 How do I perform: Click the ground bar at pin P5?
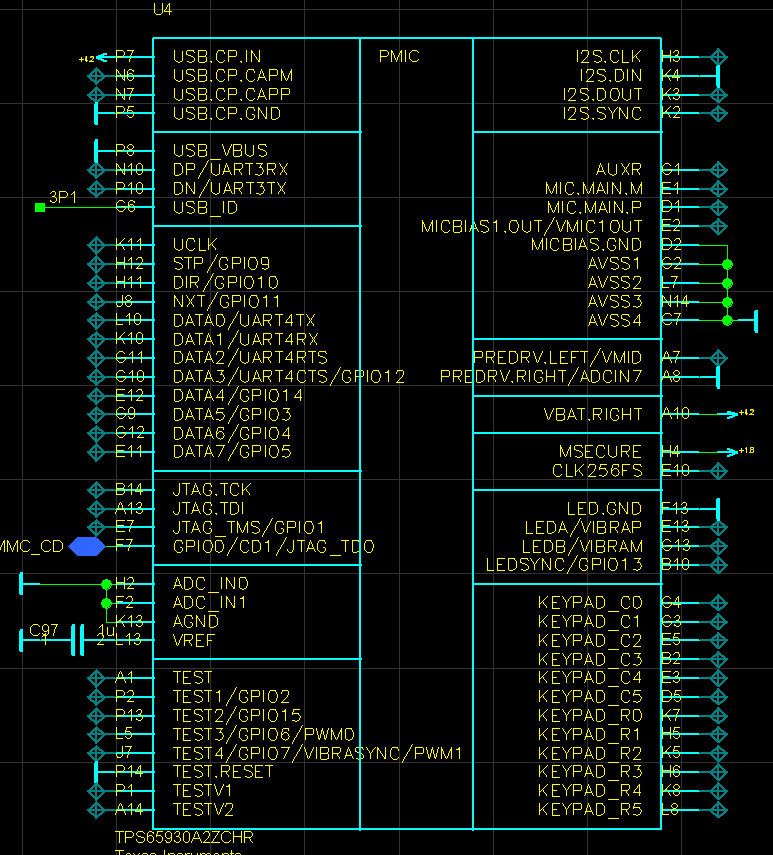coord(96,113)
